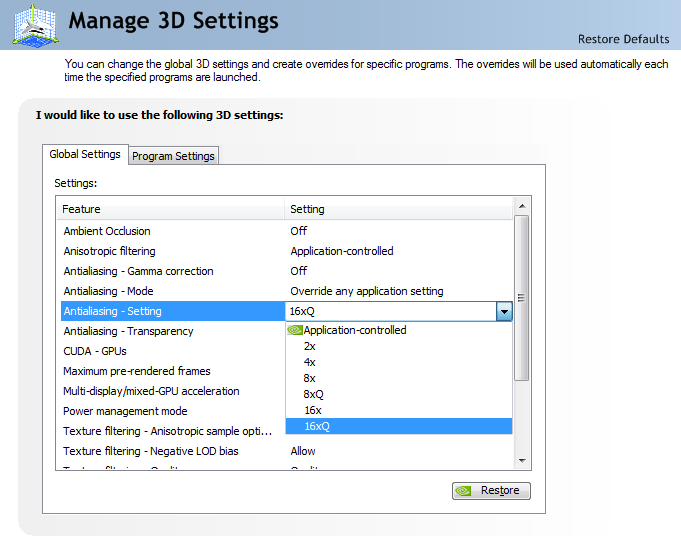Viewport: 681px width, 550px height.
Task: Click the scrollbar down arrow
Action: coord(522,461)
